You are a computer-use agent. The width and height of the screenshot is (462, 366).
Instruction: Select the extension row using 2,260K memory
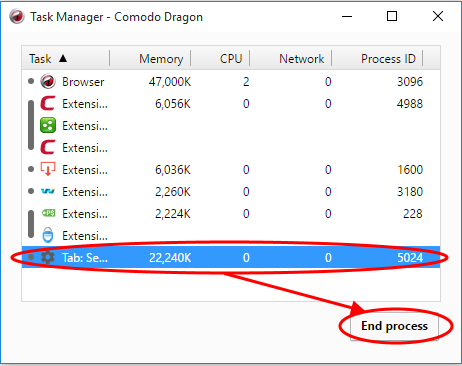pos(231,192)
